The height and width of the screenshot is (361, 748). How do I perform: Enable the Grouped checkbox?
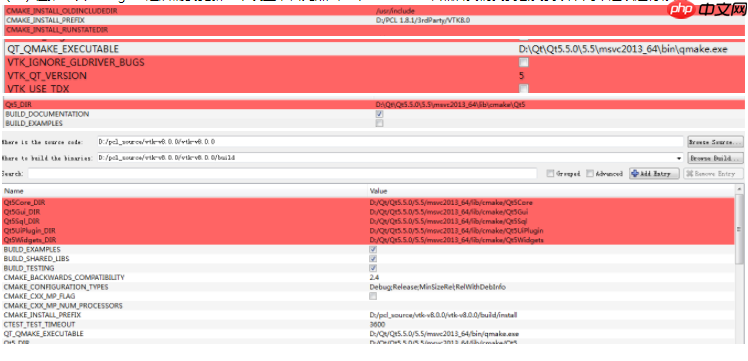[x=551, y=174]
